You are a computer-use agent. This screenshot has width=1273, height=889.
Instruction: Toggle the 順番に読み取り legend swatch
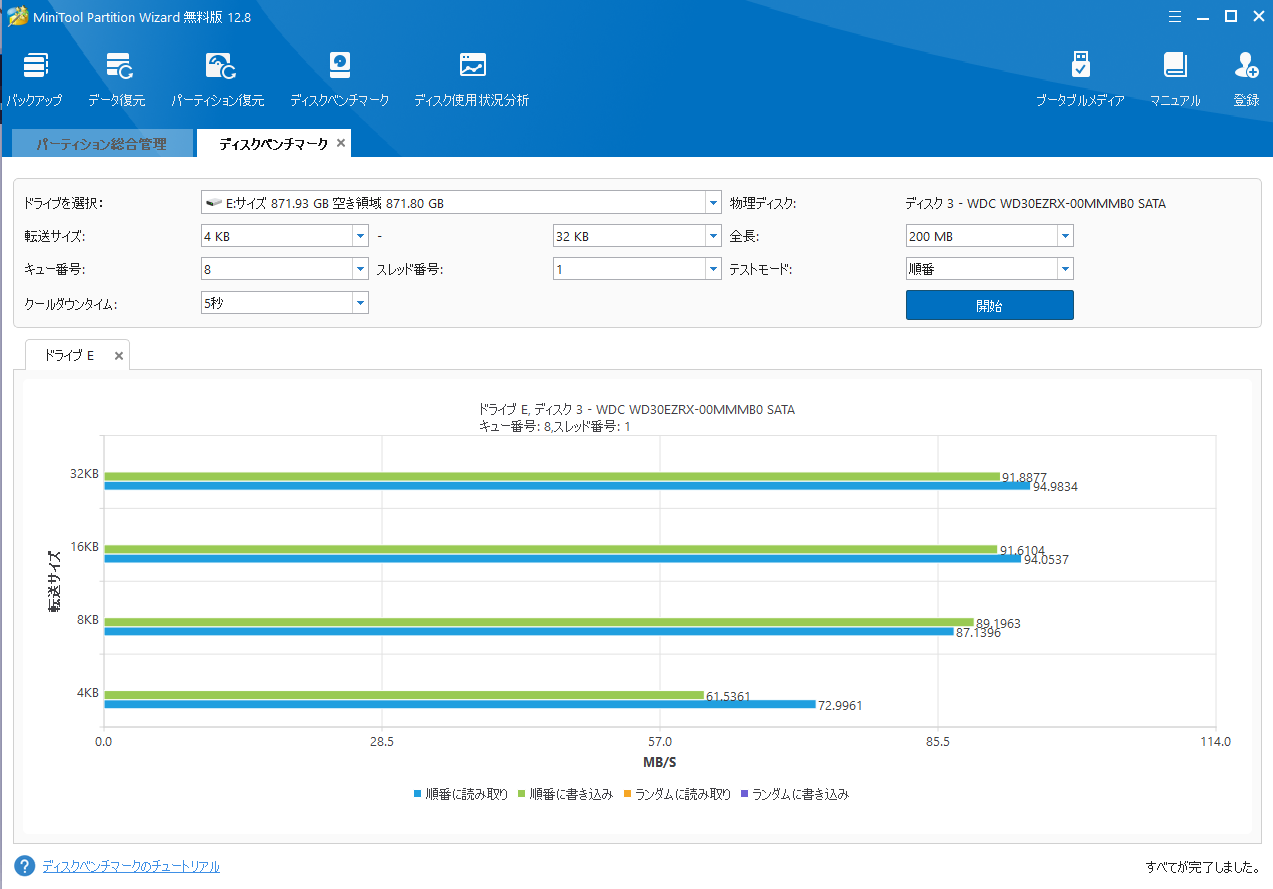tap(418, 795)
